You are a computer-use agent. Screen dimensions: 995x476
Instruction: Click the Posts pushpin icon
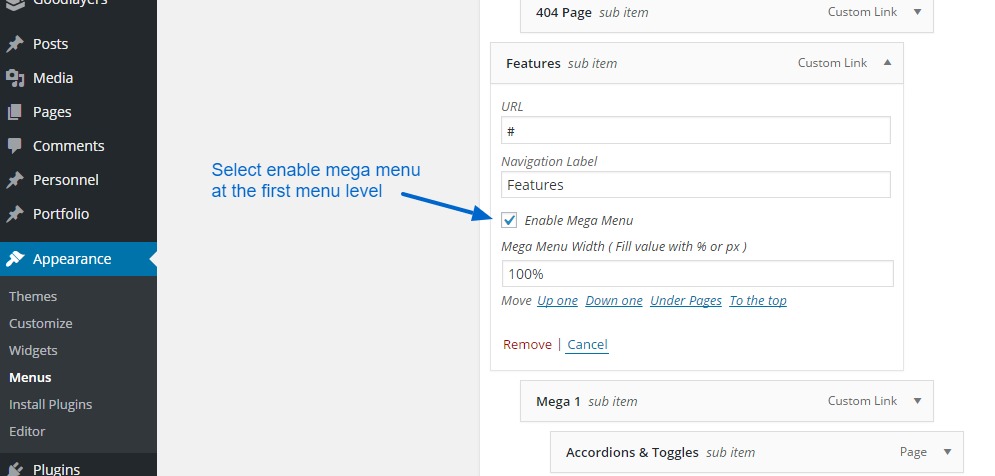click(x=15, y=44)
